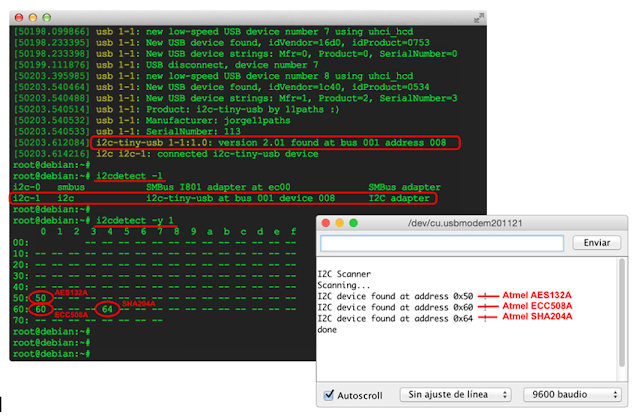Close the serial monitor window with red button

point(326,223)
